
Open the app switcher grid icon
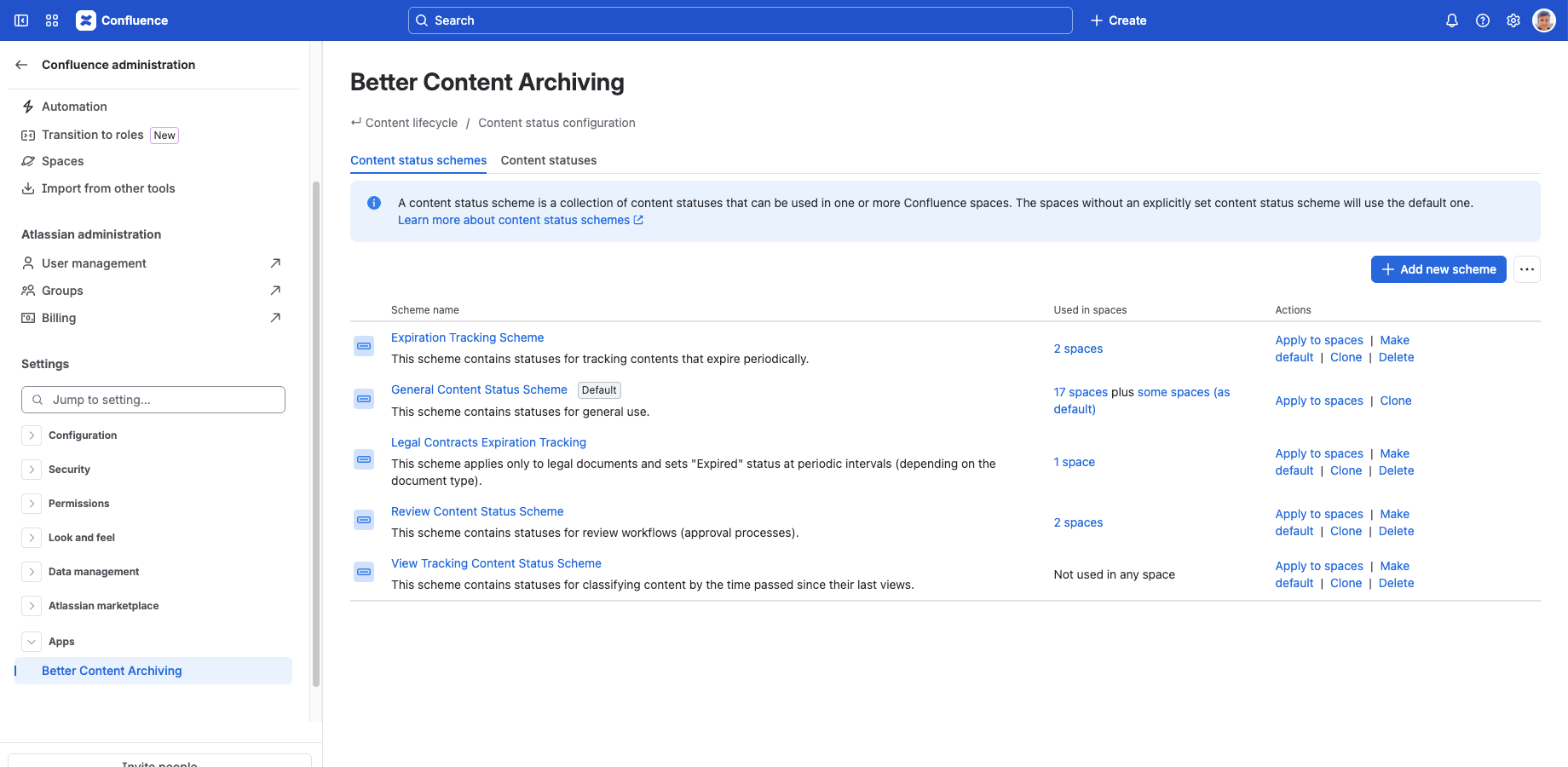click(x=52, y=20)
